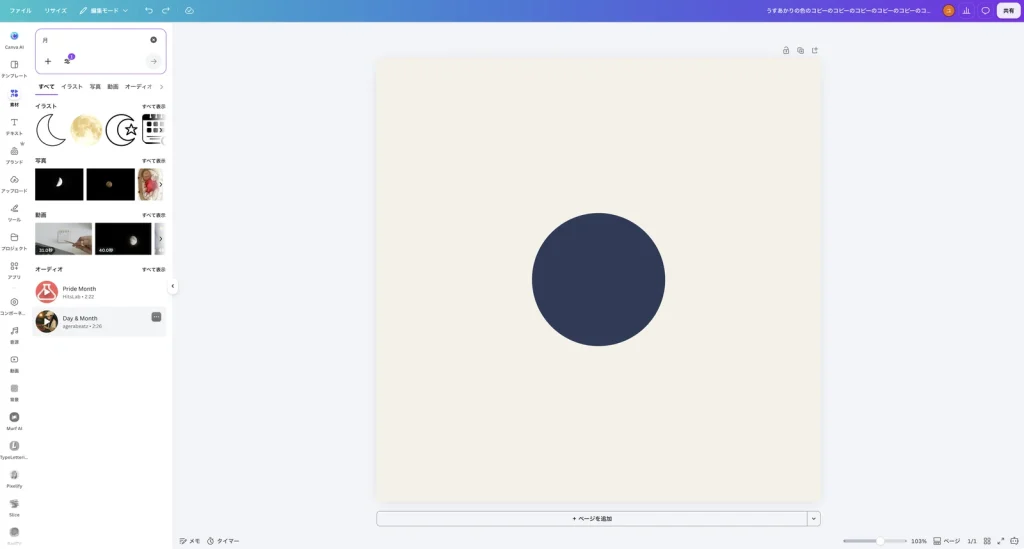The height and width of the screenshot is (549, 1024).
Task: Open the アップロード (uploads) sidebar icon
Action: 14,183
